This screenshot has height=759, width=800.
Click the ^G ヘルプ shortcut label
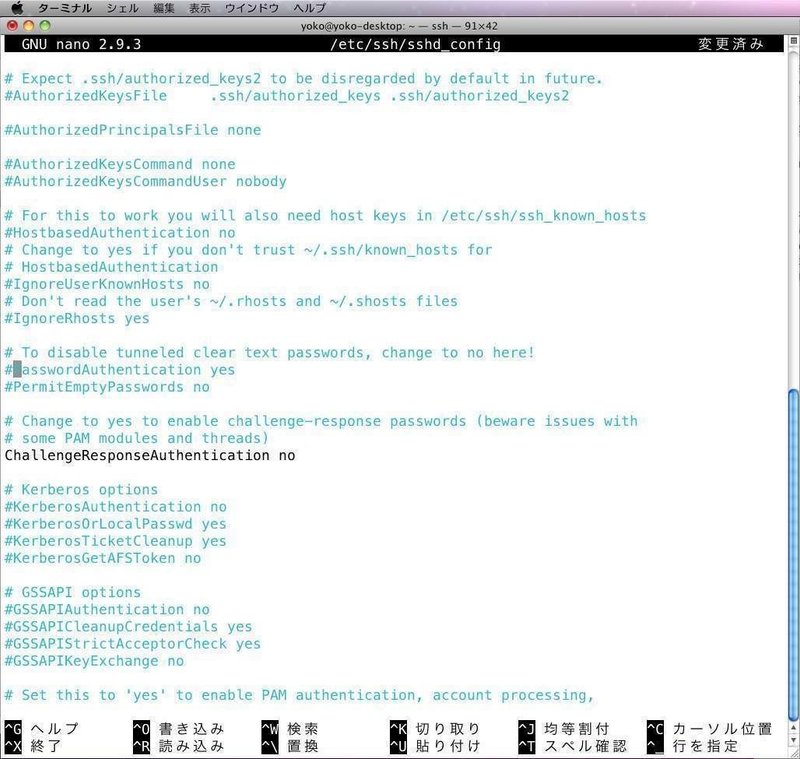click(42, 728)
